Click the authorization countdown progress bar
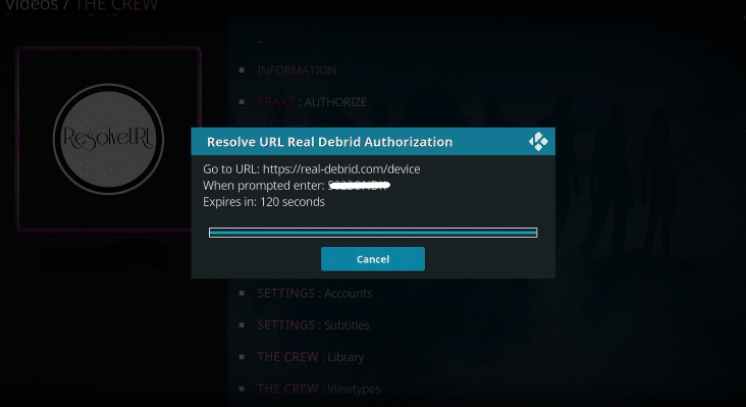 pos(373,232)
